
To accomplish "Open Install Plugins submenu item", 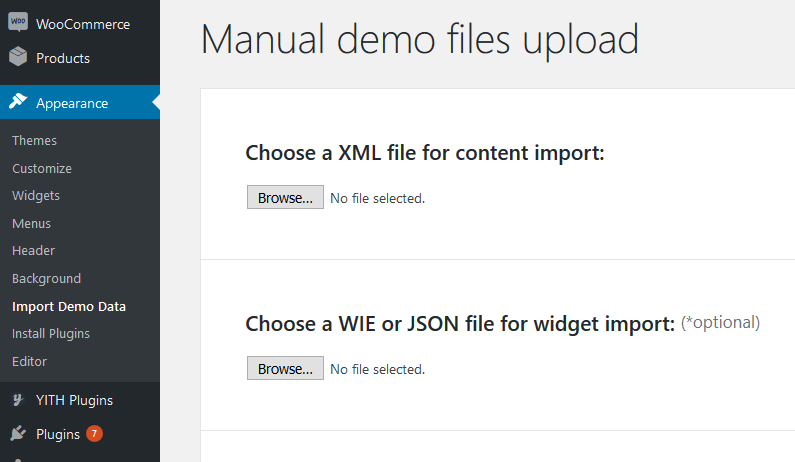I will point(51,334).
